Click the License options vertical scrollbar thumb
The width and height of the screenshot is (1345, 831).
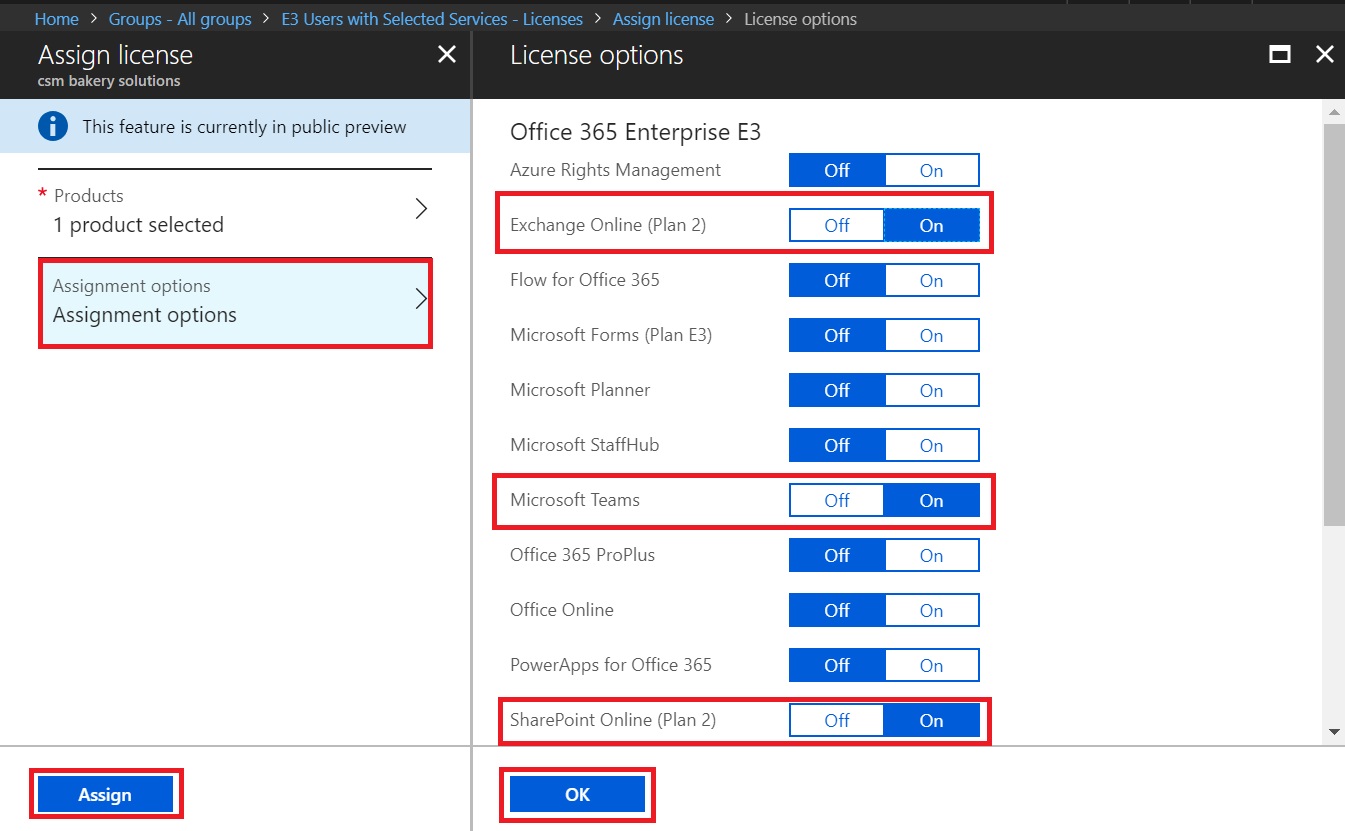[1334, 325]
